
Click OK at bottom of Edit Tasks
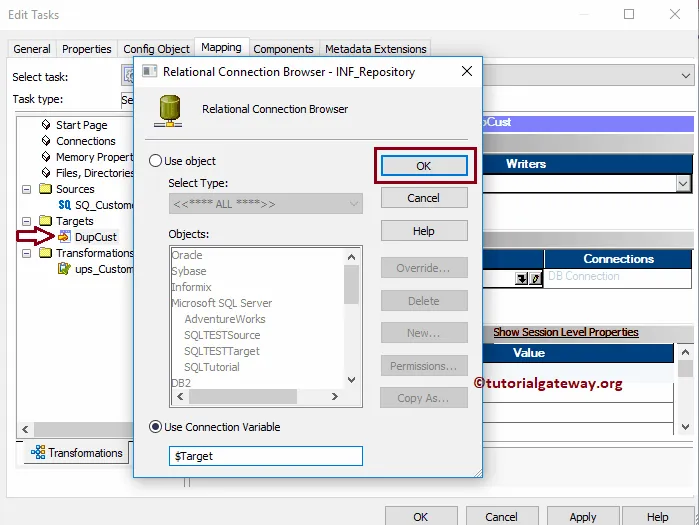(421, 516)
